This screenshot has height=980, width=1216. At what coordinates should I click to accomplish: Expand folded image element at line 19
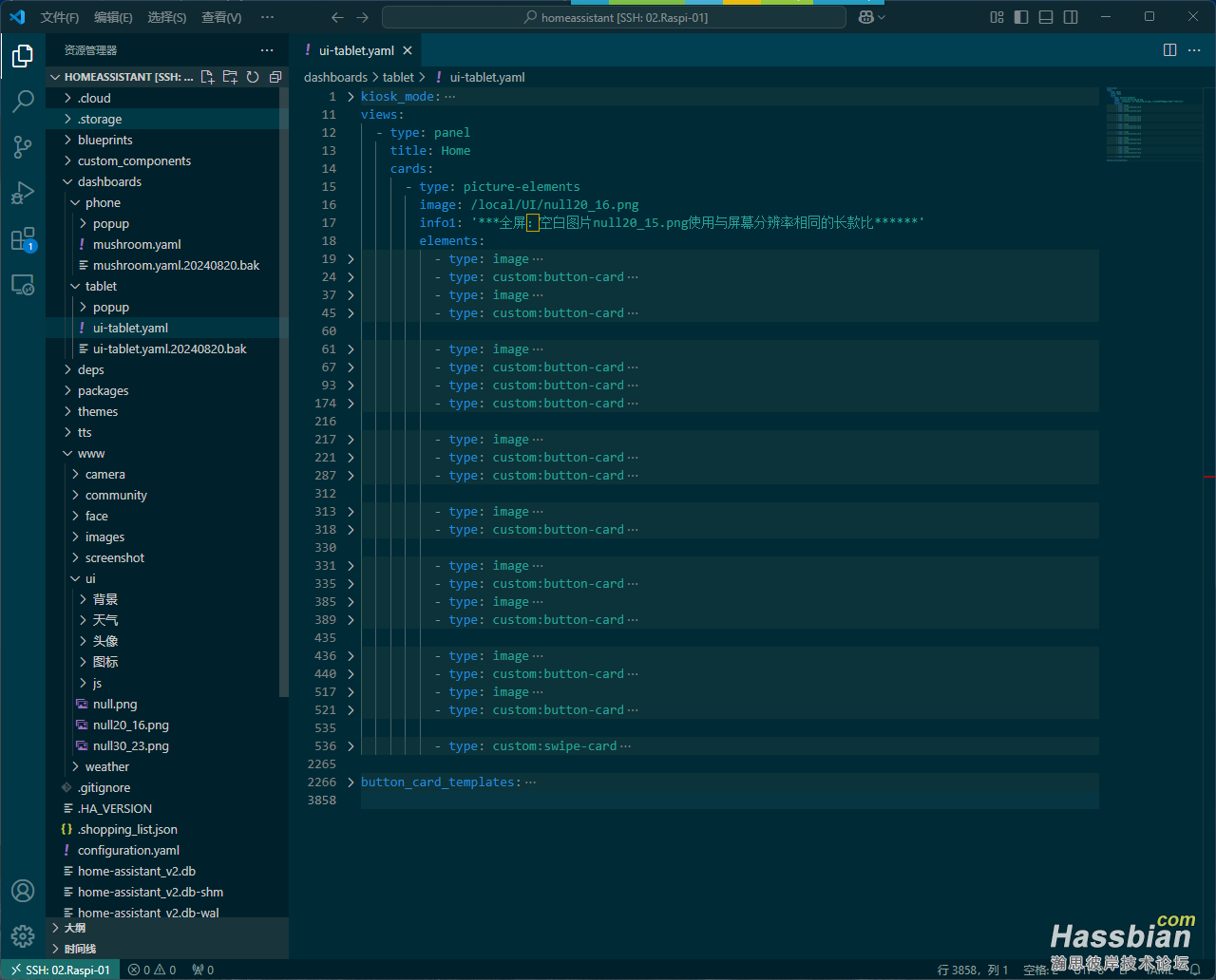click(351, 259)
